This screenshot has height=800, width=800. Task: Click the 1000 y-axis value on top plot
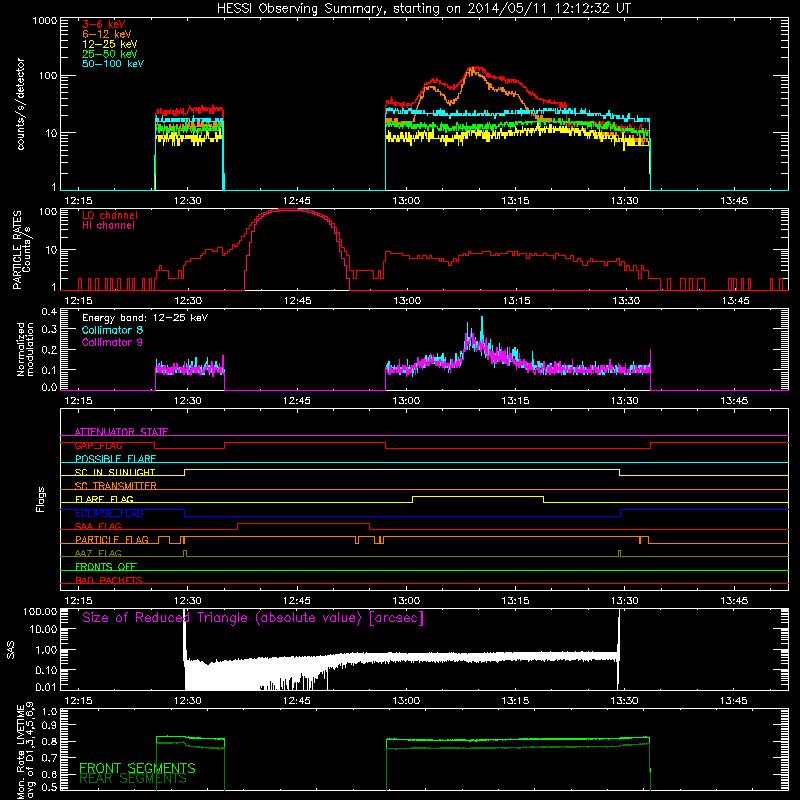click(x=44, y=21)
